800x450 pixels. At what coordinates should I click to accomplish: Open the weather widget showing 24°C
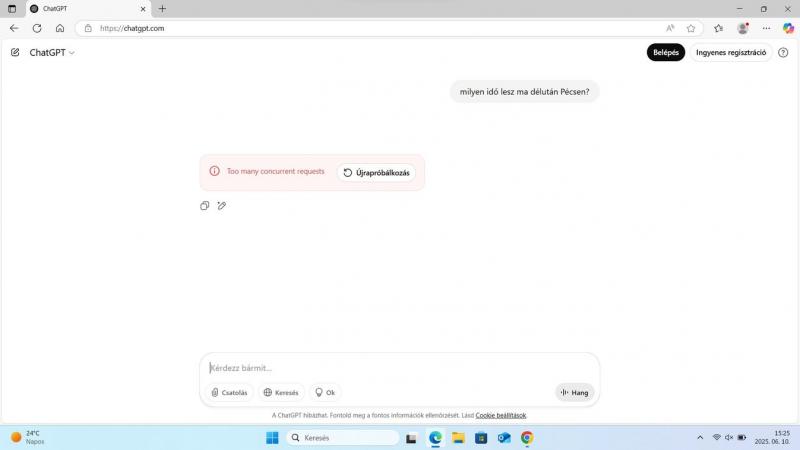(28, 437)
